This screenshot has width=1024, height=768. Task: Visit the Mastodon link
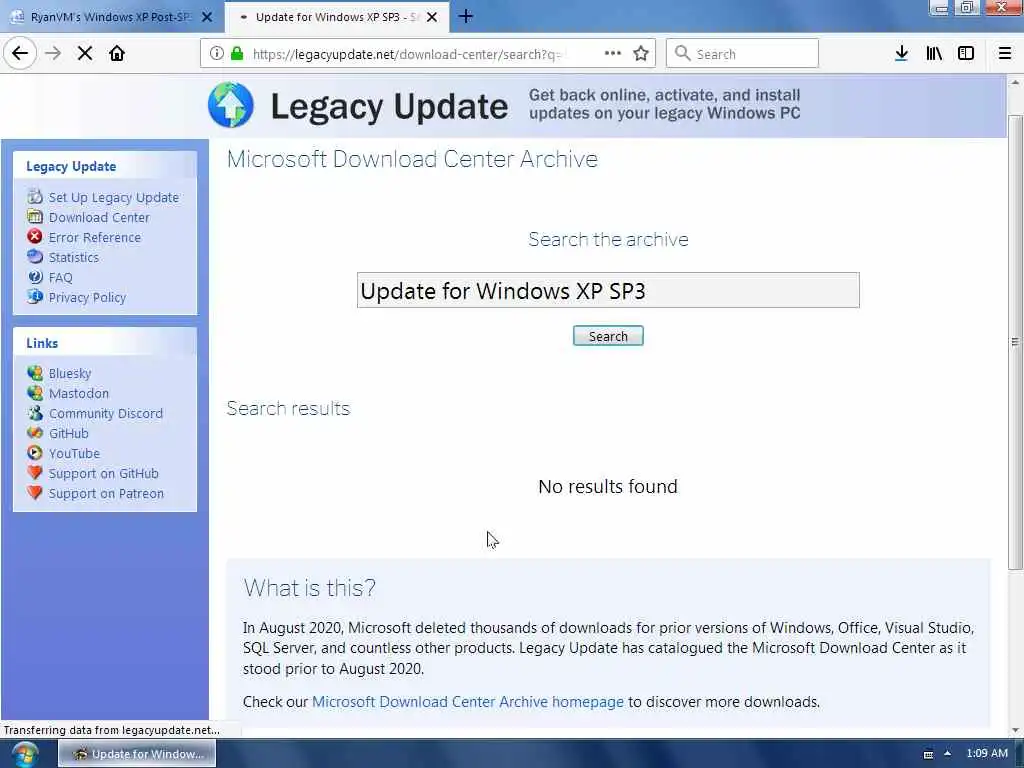point(79,393)
